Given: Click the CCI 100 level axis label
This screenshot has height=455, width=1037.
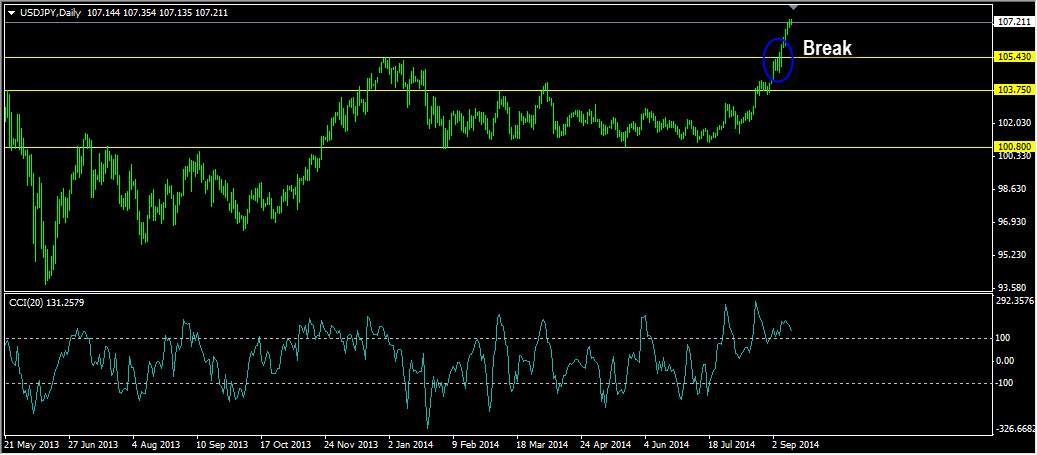Looking at the screenshot, I should [1004, 338].
